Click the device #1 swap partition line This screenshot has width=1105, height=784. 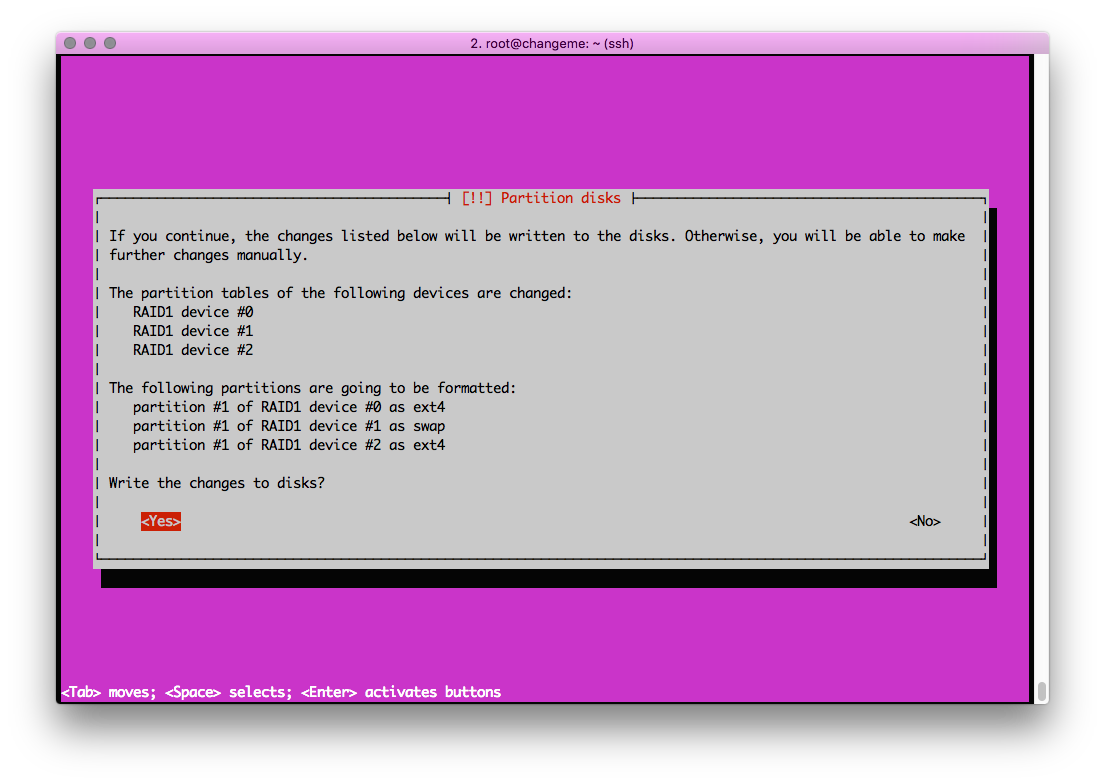pyautogui.click(x=289, y=426)
